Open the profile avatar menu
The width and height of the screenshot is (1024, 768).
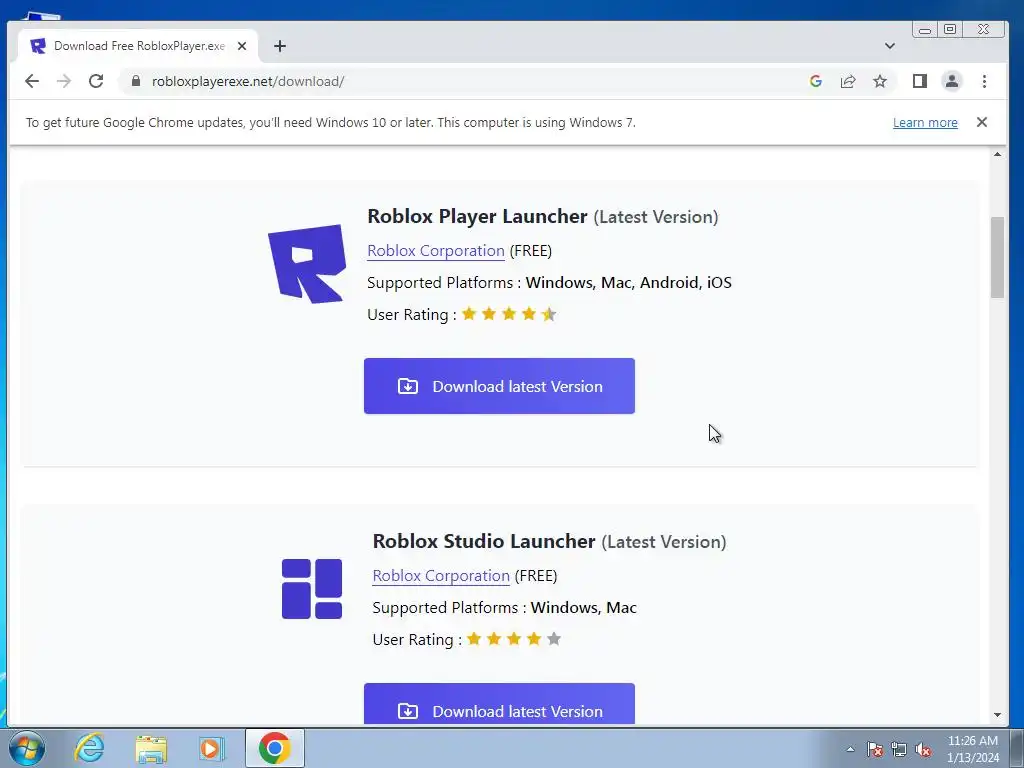tap(952, 81)
